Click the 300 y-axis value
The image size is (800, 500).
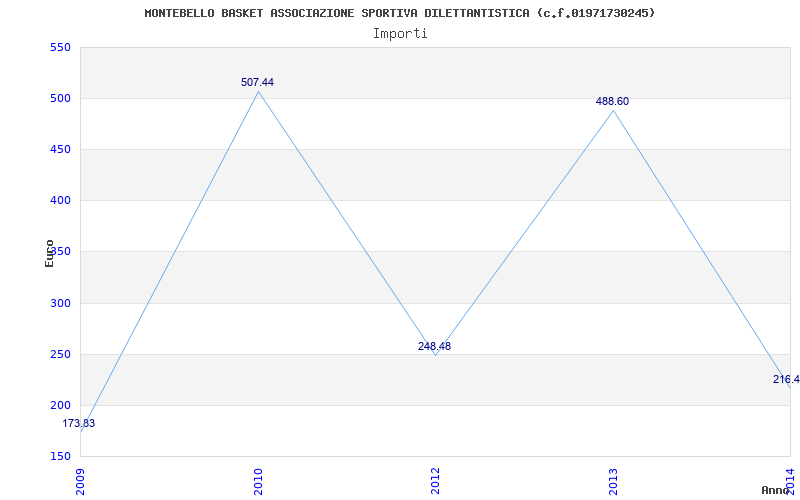click(60, 304)
